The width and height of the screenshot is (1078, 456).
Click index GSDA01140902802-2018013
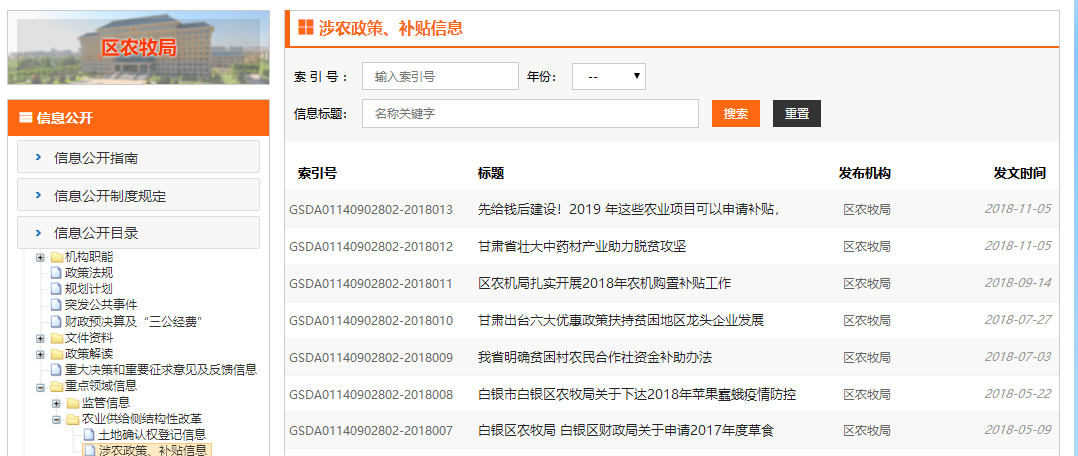[x=371, y=209]
